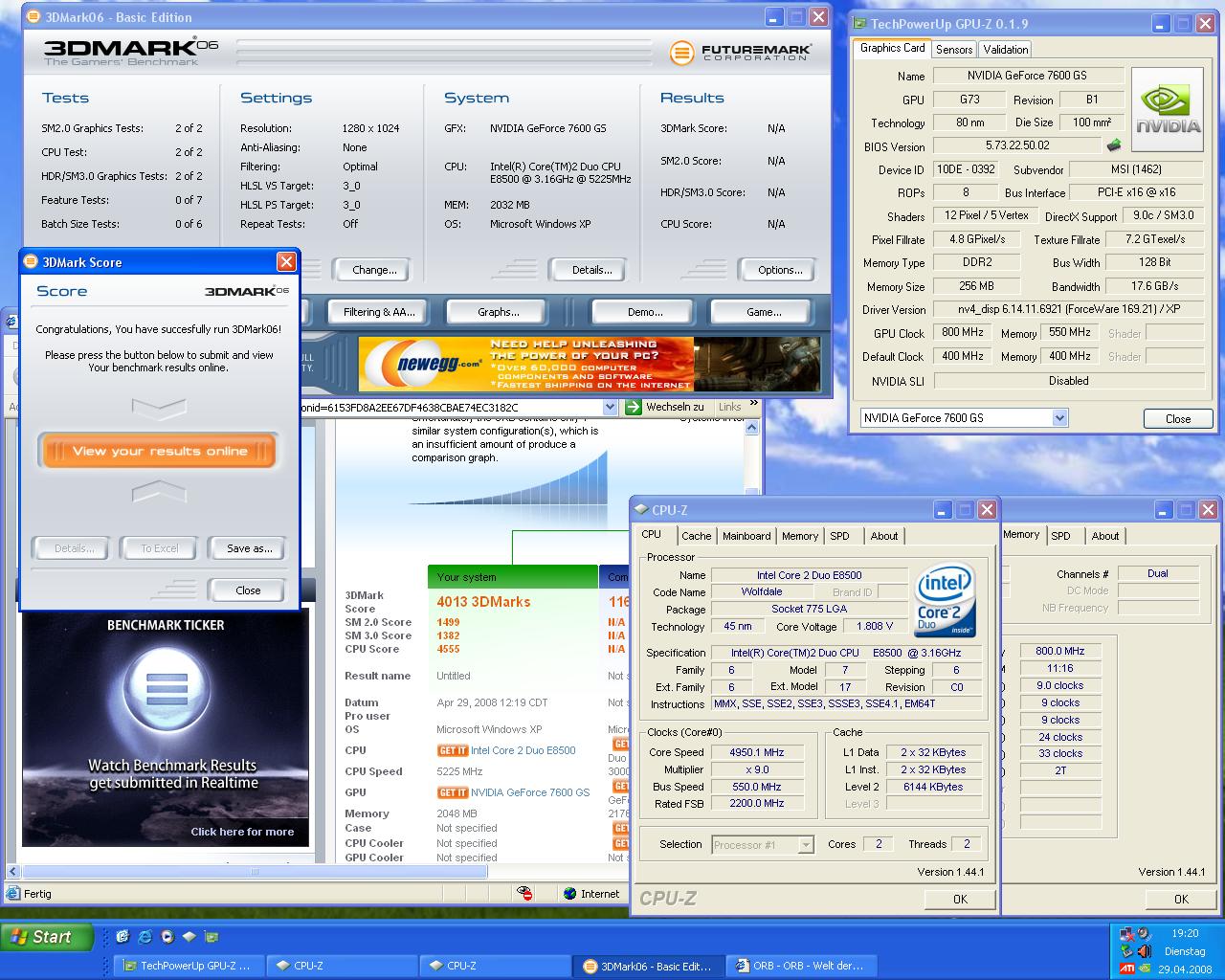Open the About tab in front CPU-Z window
Image resolution: width=1225 pixels, height=980 pixels.
[x=884, y=536]
